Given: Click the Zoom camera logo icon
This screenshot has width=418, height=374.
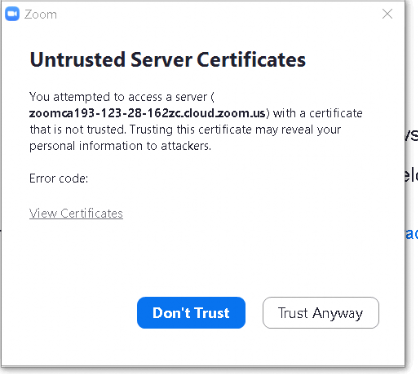Looking at the screenshot, I should [12, 14].
